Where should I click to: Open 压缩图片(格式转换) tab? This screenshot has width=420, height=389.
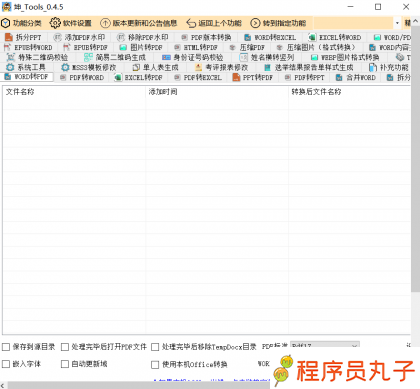click(316, 47)
